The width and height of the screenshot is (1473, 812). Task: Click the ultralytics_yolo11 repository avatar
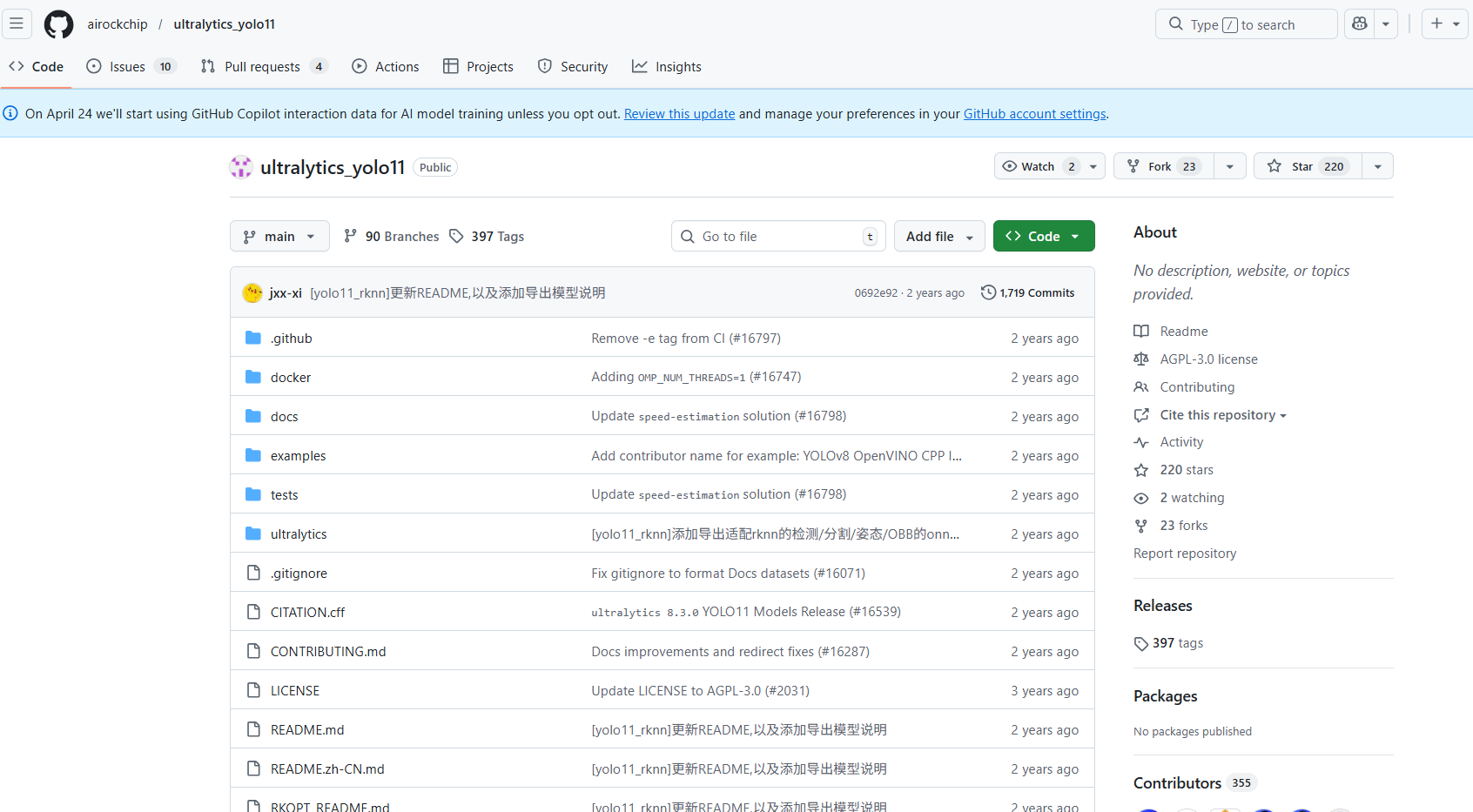(x=241, y=167)
